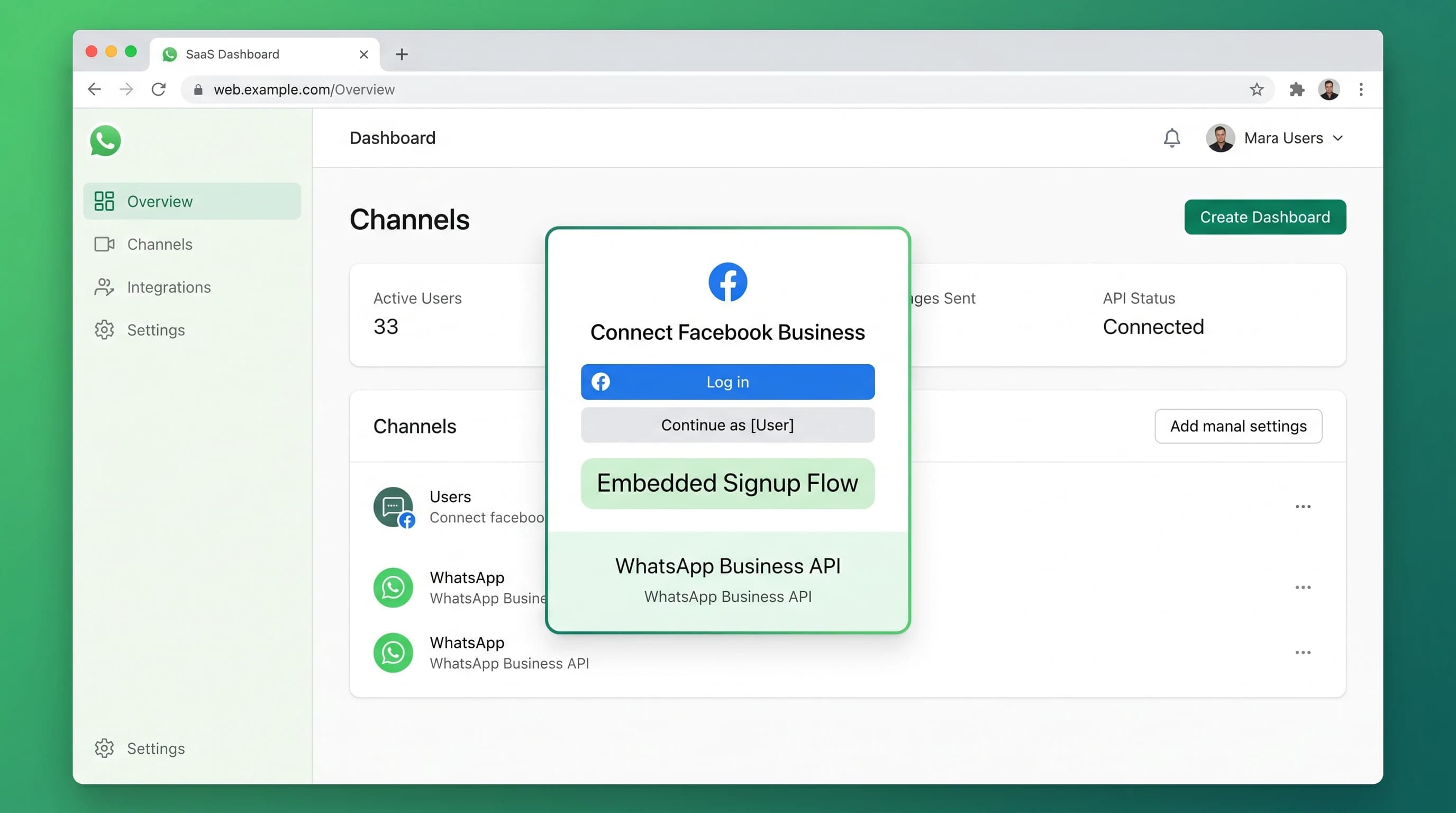The image size is (1456, 813).
Task: Click Continue as [User] button
Action: click(x=727, y=425)
